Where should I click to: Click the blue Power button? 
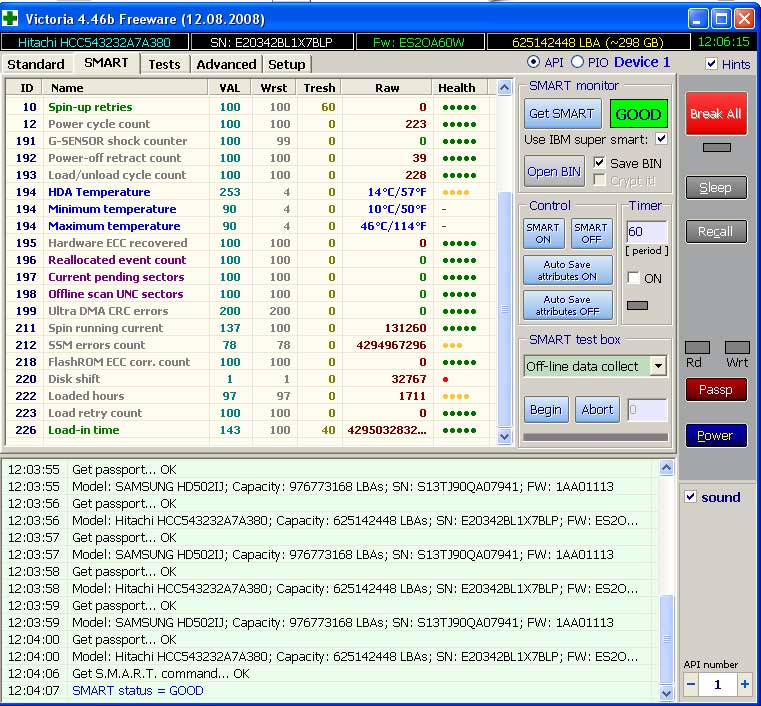click(716, 436)
